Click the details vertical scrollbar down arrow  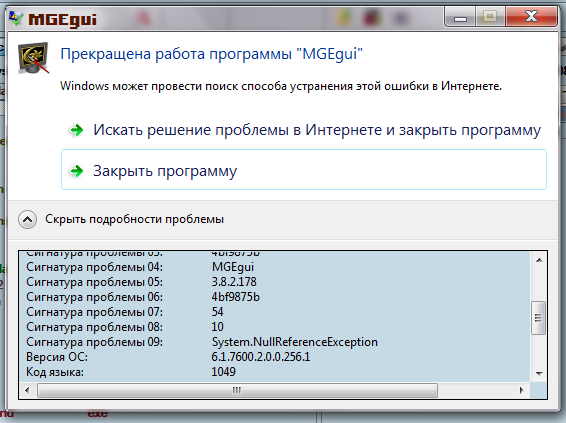pos(539,373)
